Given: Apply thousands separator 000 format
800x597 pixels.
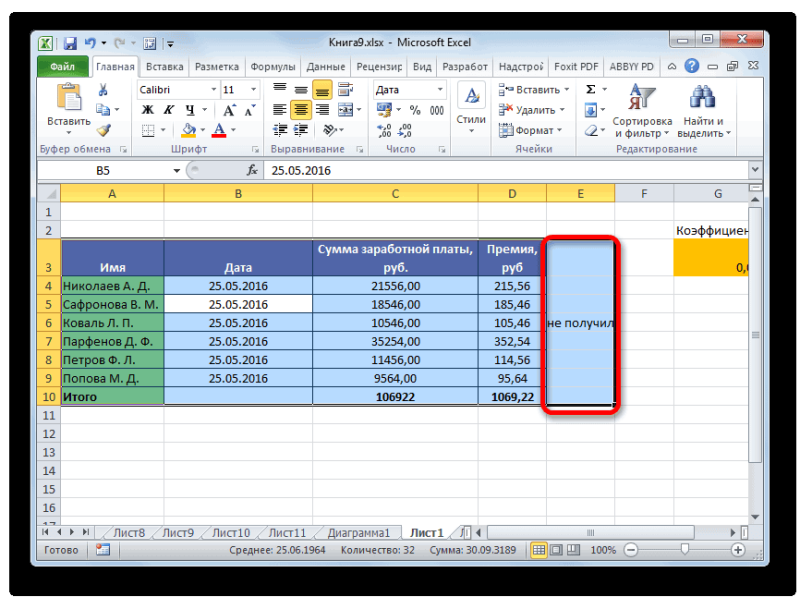Looking at the screenshot, I should 437,110.
